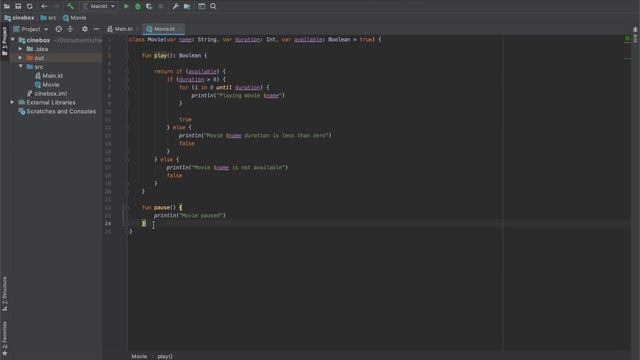Collapse the src folder arrow
Viewport: 640px width, 360px height.
point(20,67)
